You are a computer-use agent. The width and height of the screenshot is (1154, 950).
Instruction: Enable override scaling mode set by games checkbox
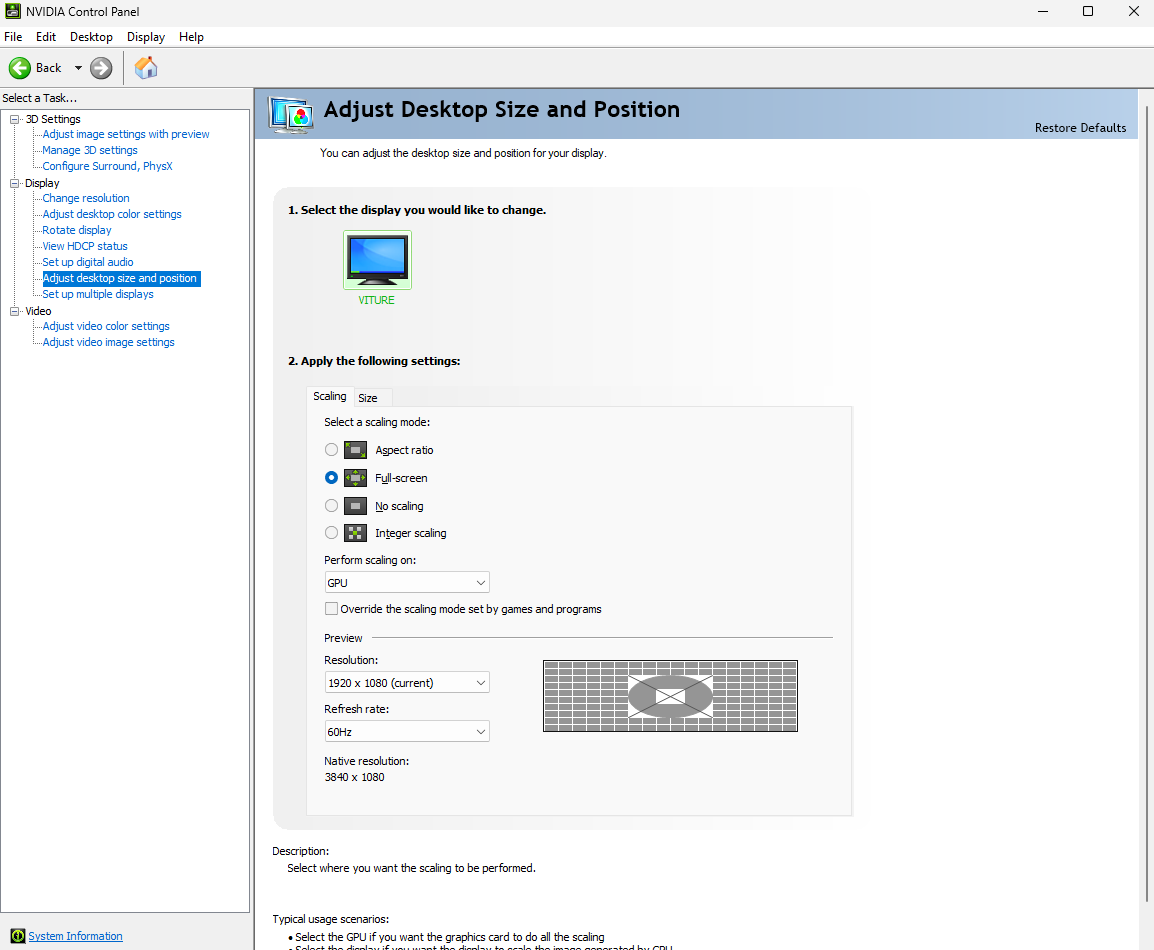click(332, 609)
